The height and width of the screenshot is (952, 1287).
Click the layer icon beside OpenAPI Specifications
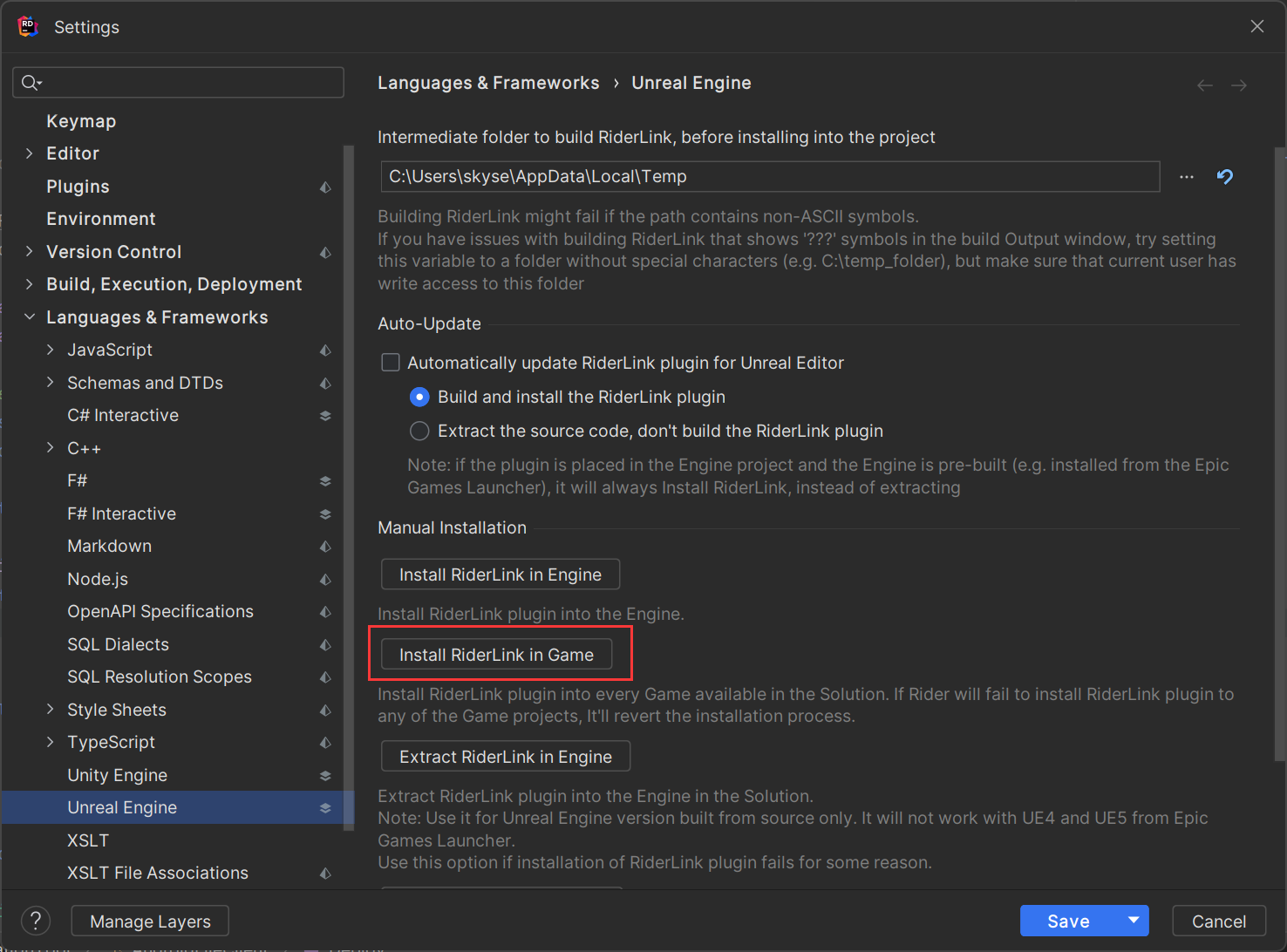point(325,612)
